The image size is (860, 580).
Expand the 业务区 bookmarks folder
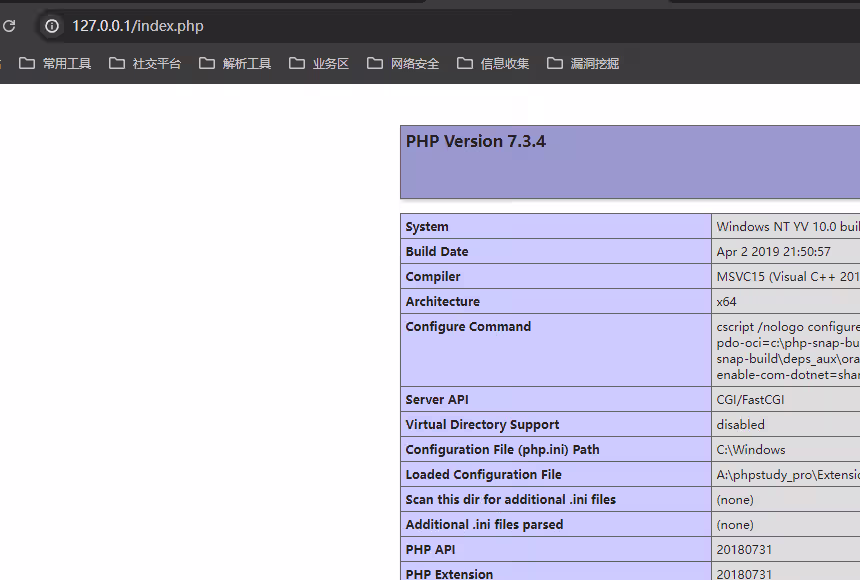pyautogui.click(x=320, y=63)
